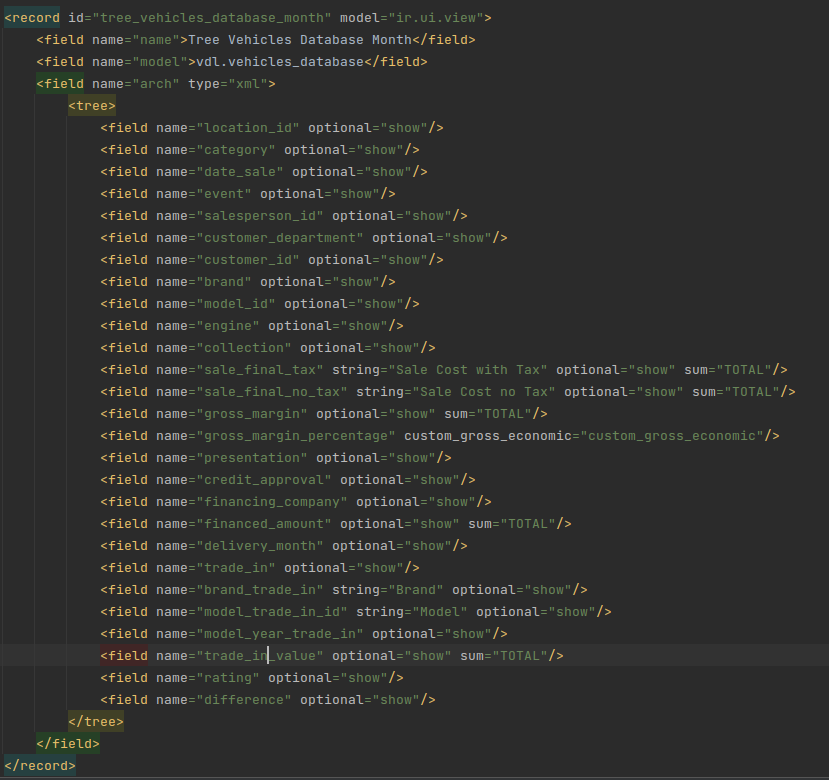Screen dimensions: 829x780
Task: Click the "brand_trade_in" field name
Action: coord(260,590)
